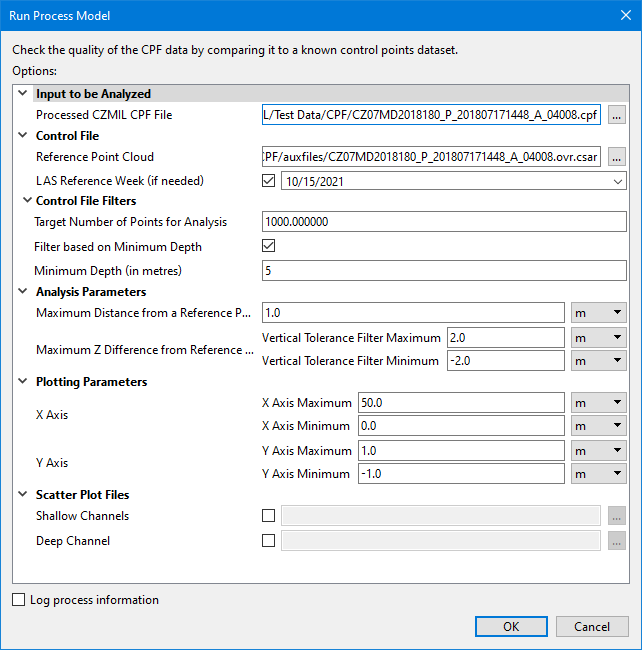Enable Deep Channel scatter plot file
This screenshot has width=642, height=650.
coord(268,541)
